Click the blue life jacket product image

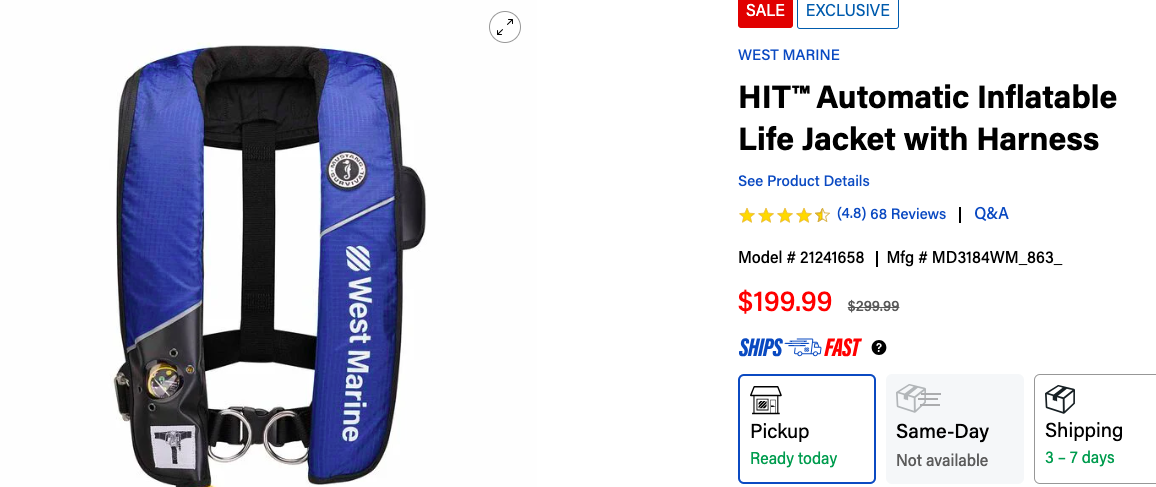click(x=260, y=265)
